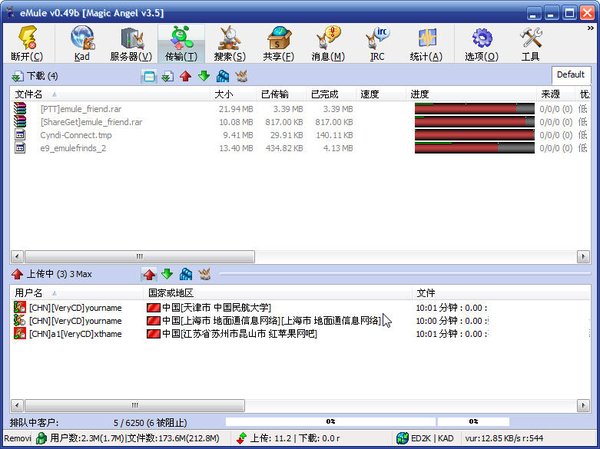
Task: Click progress bar of [ShareGet]emule_friend.rar
Action: click(x=474, y=122)
